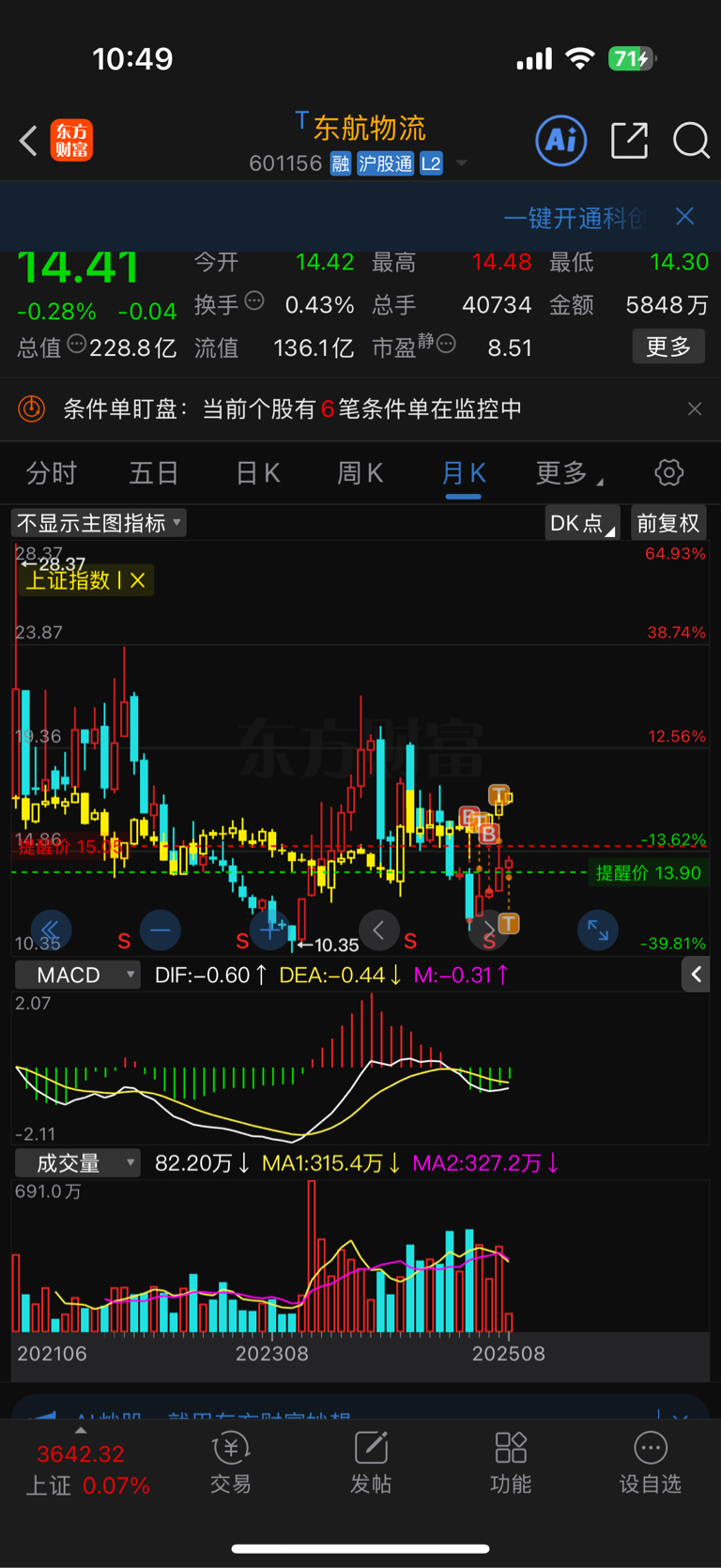
Task: Open the 条件单盯盘 clock icon
Action: [x=32, y=408]
